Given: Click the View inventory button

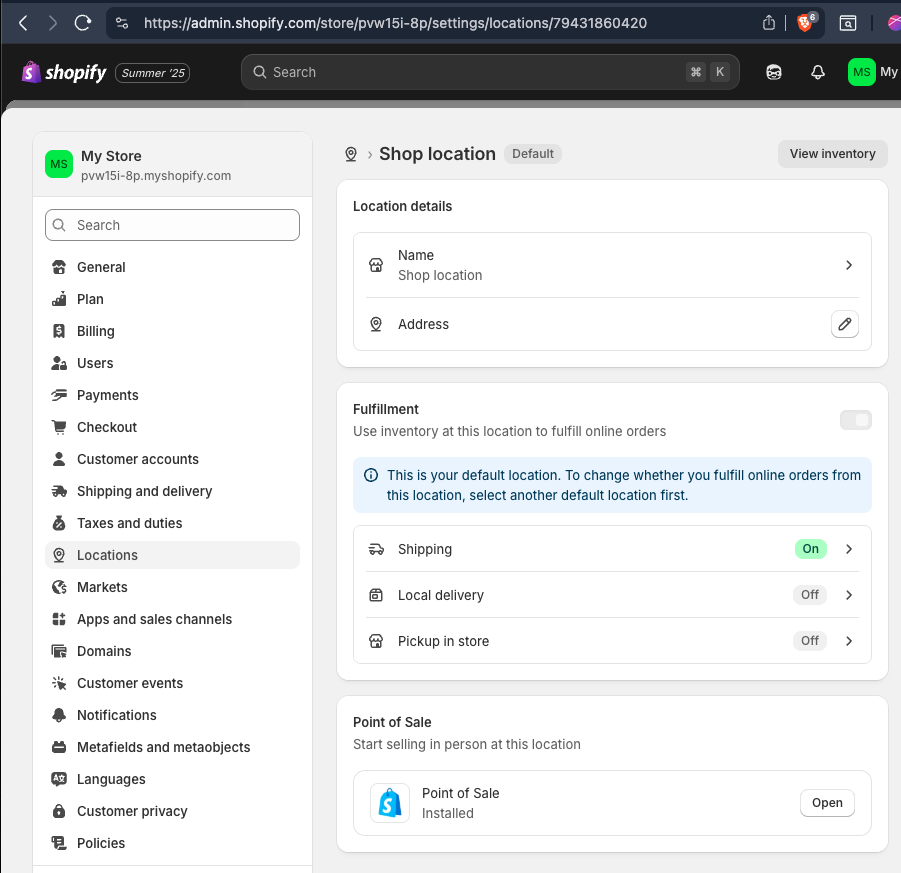Looking at the screenshot, I should click(832, 154).
